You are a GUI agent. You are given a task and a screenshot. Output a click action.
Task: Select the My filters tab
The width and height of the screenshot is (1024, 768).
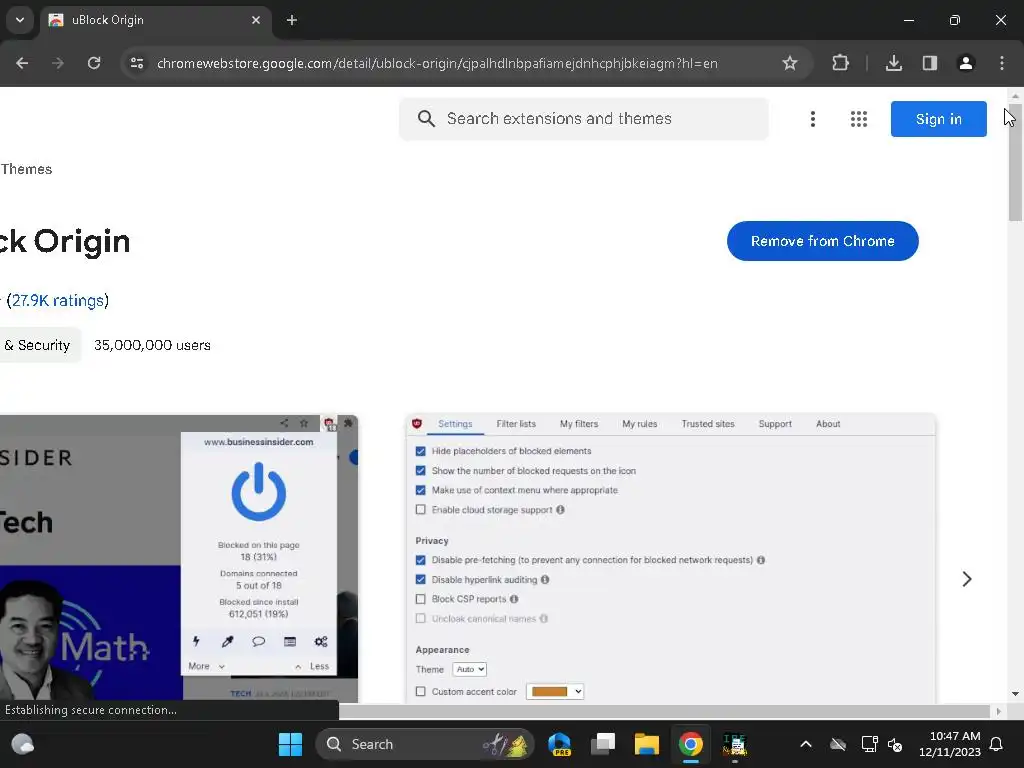click(579, 424)
